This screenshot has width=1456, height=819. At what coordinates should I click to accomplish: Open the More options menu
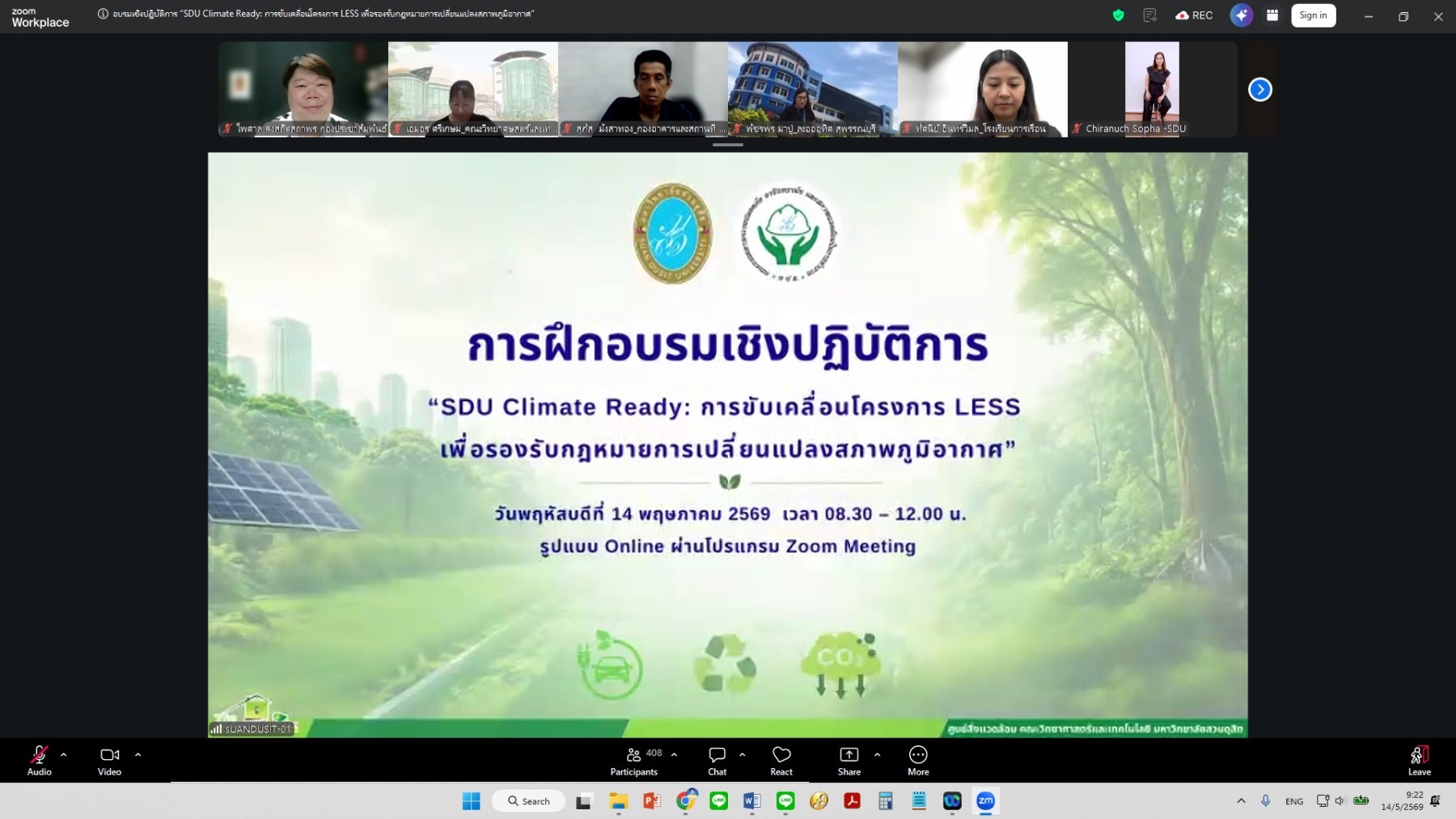click(x=918, y=760)
